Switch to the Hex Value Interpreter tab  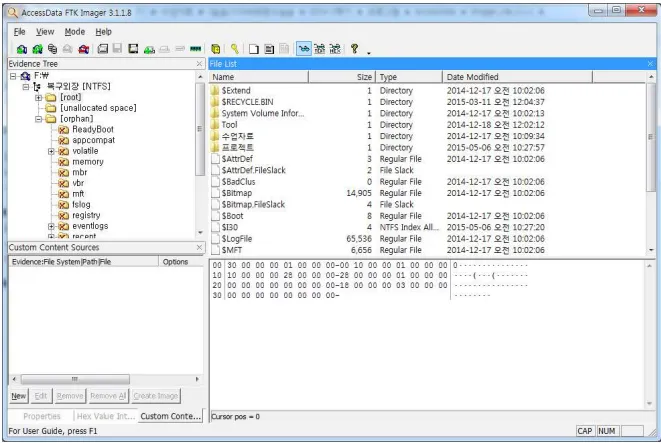click(x=105, y=416)
